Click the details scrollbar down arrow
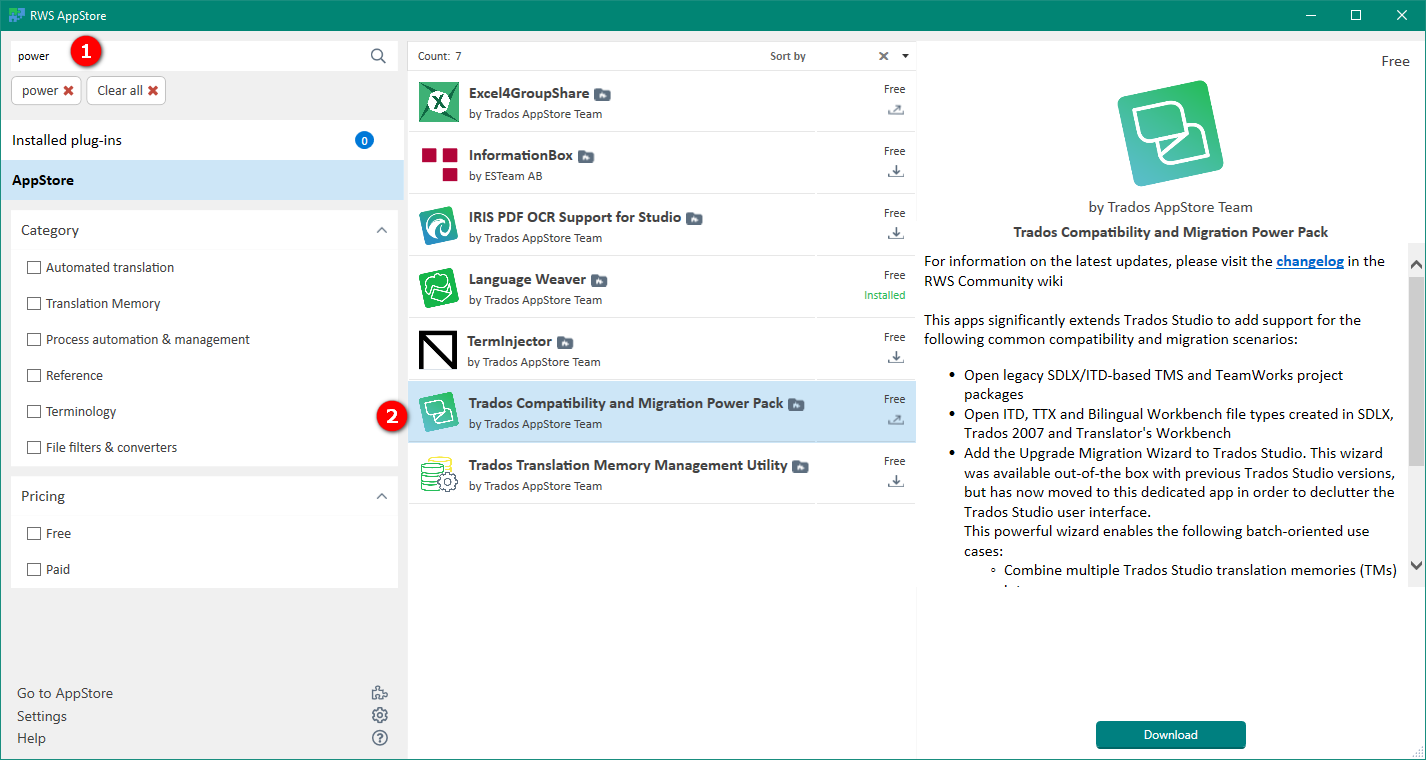This screenshot has width=1426, height=760. click(1416, 565)
